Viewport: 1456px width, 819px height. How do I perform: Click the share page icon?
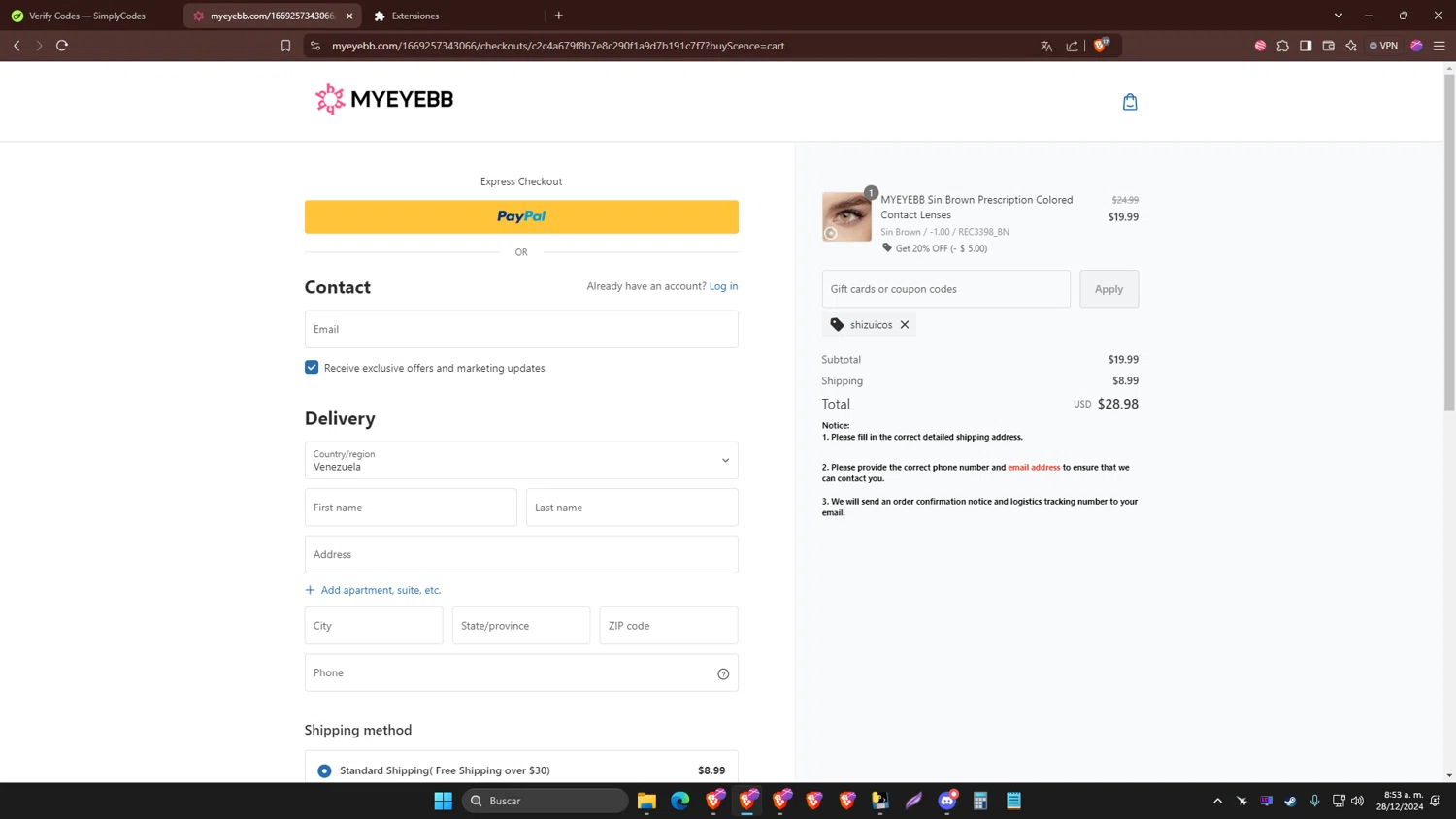pyautogui.click(x=1072, y=46)
